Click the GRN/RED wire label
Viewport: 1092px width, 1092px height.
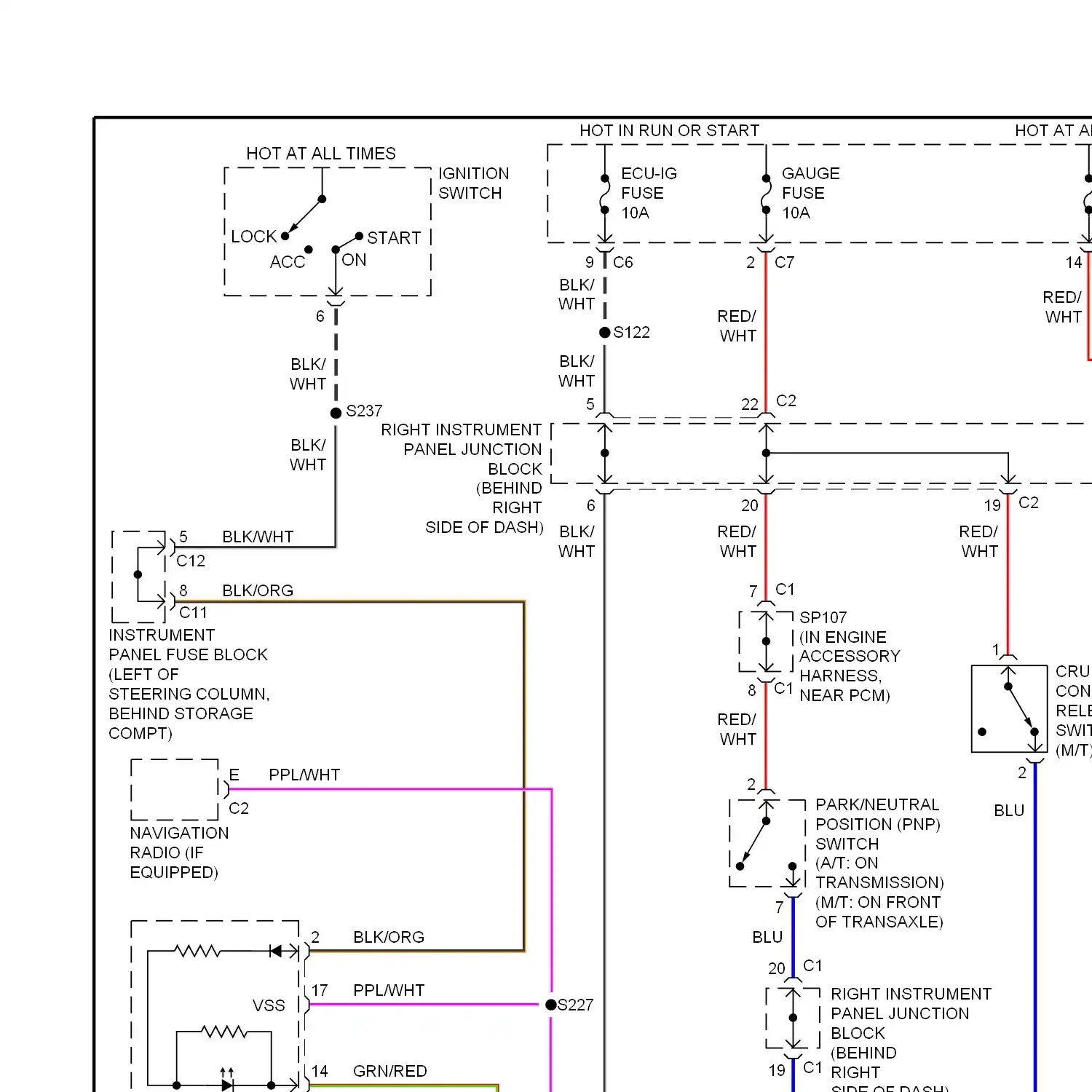click(390, 1072)
